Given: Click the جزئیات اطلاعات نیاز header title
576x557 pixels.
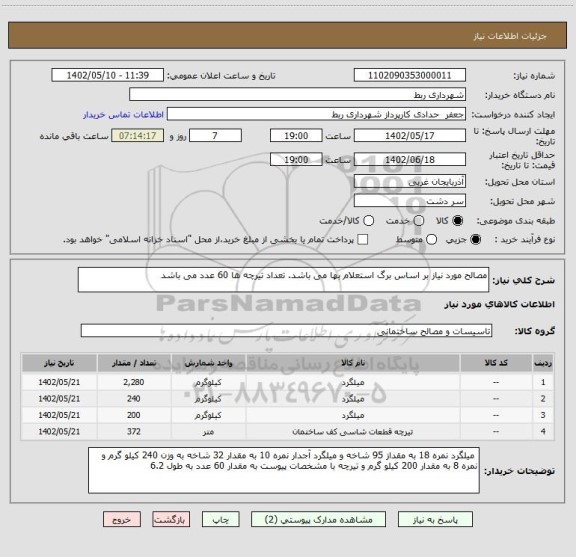Looking at the screenshot, I should (510, 36).
